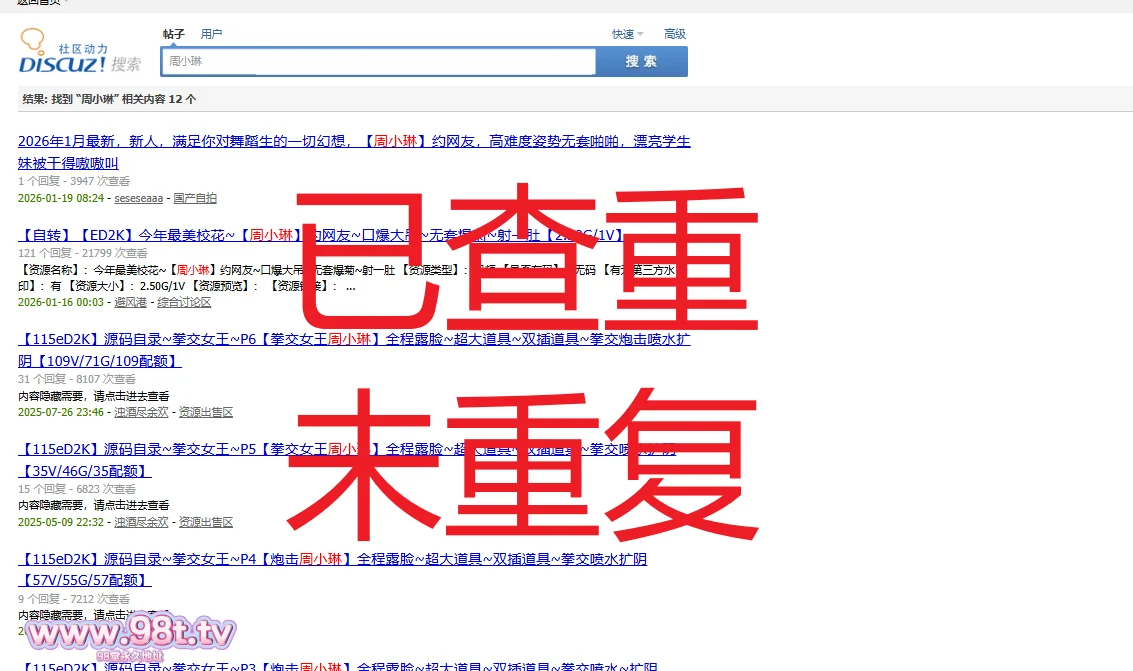Go to 资源出售区 from the 2025-07-26 post
This screenshot has width=1133, height=671.
(205, 412)
